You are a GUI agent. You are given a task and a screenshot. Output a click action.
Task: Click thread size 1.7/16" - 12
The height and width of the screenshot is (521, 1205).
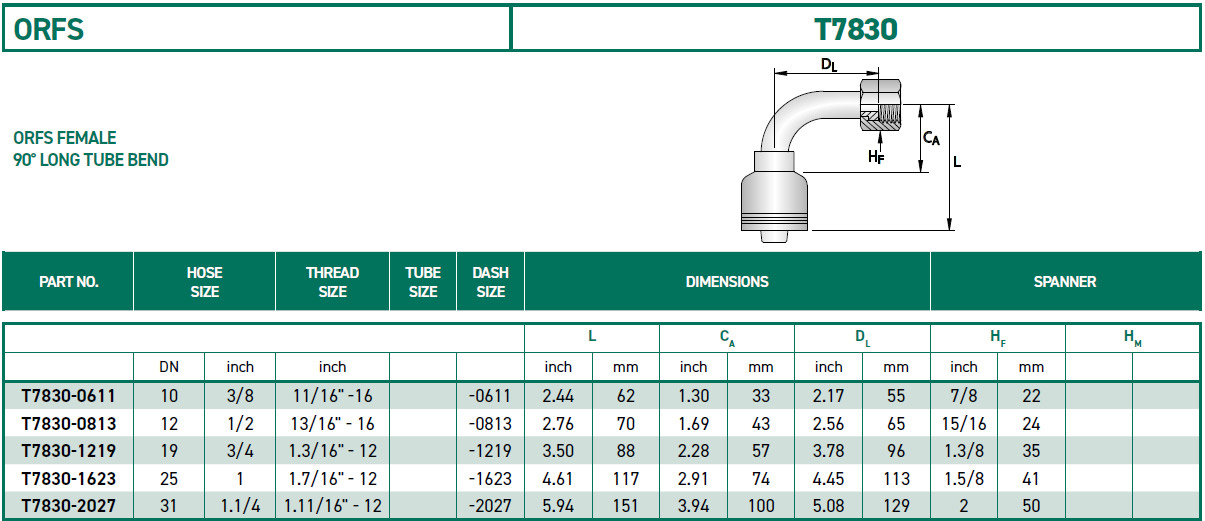point(332,479)
